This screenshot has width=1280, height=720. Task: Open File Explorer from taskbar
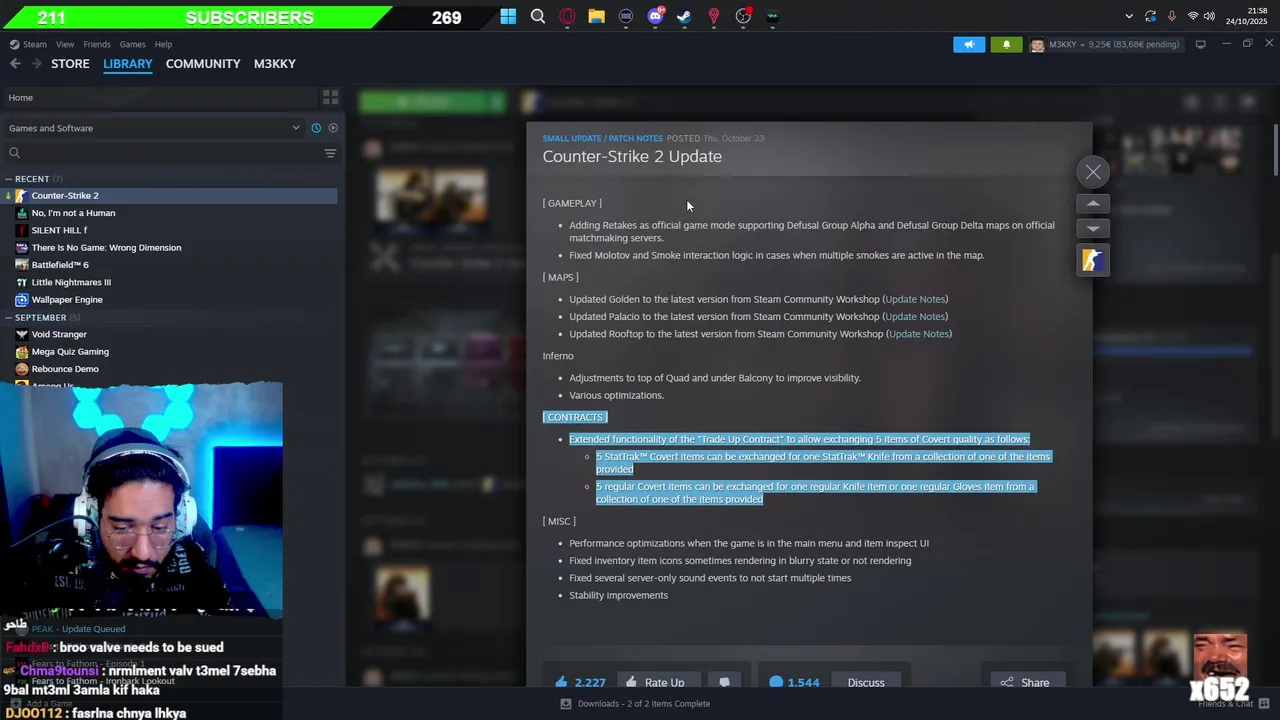597,16
